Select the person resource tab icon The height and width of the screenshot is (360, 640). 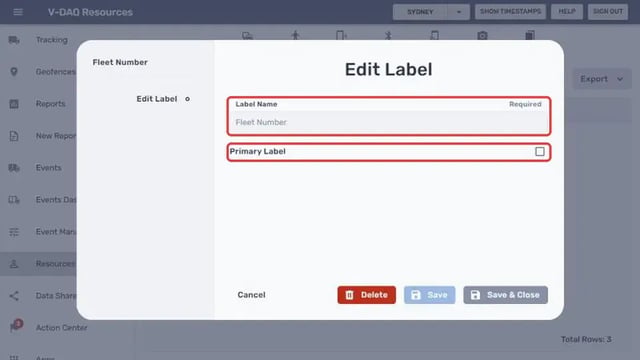click(x=296, y=36)
